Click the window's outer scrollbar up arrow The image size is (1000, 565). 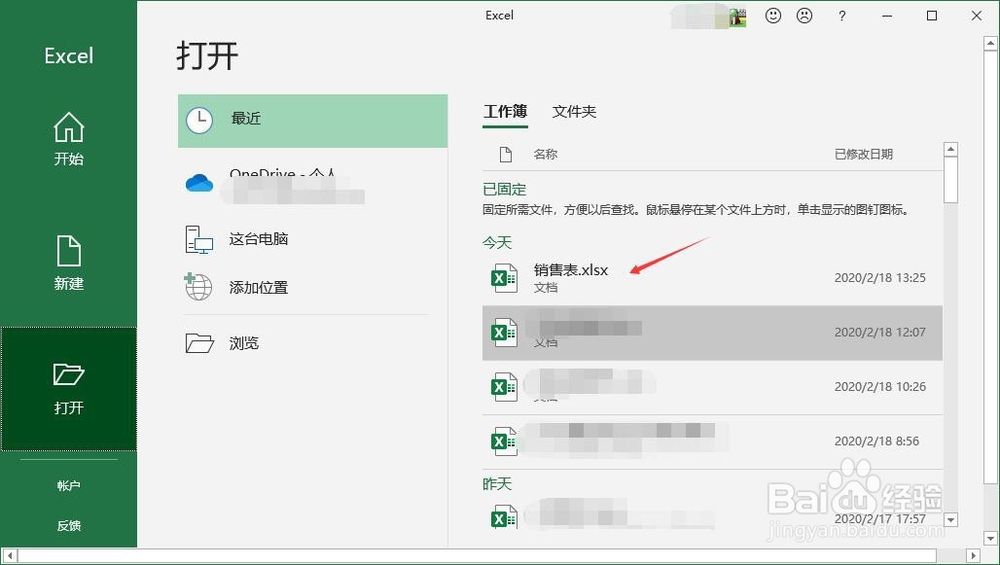(x=990, y=43)
